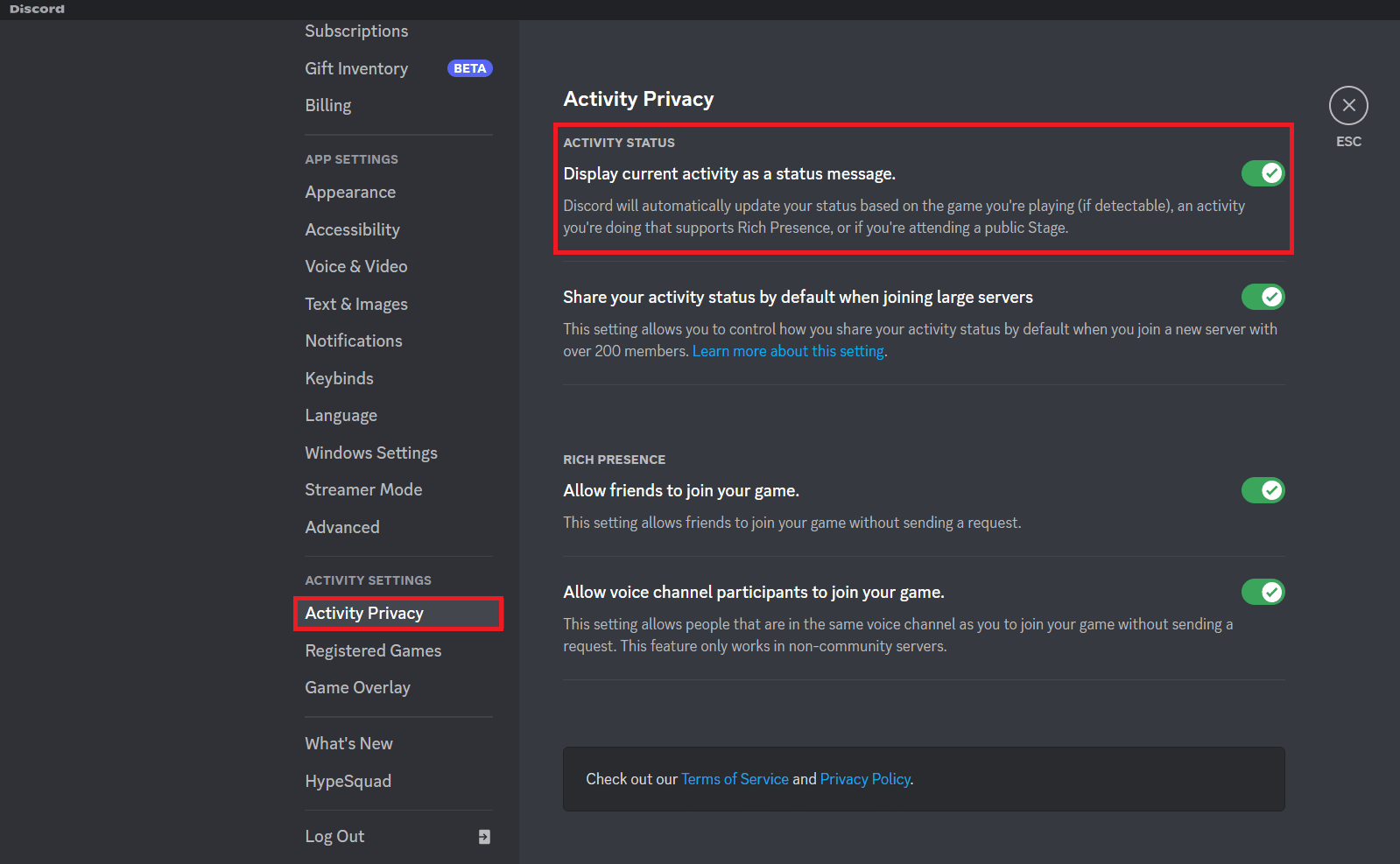Click the BETA badge beside Gift Inventory

click(x=470, y=68)
